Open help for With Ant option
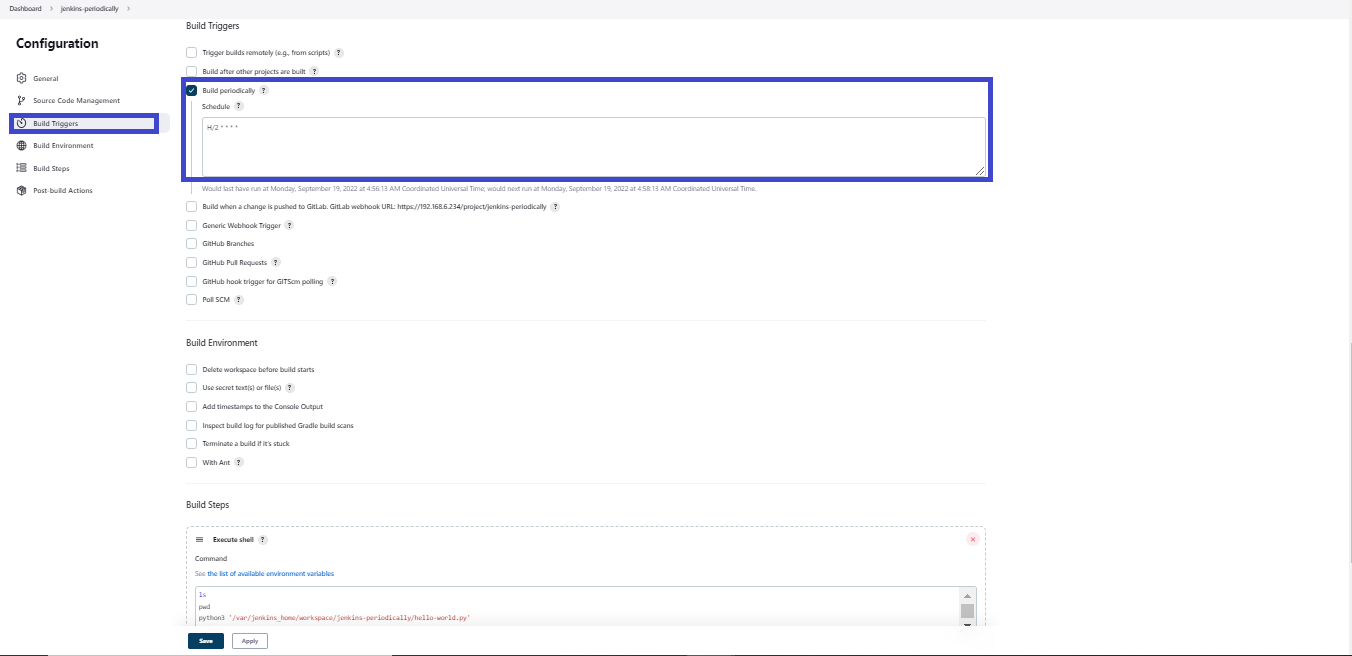This screenshot has width=1352, height=656. (239, 462)
